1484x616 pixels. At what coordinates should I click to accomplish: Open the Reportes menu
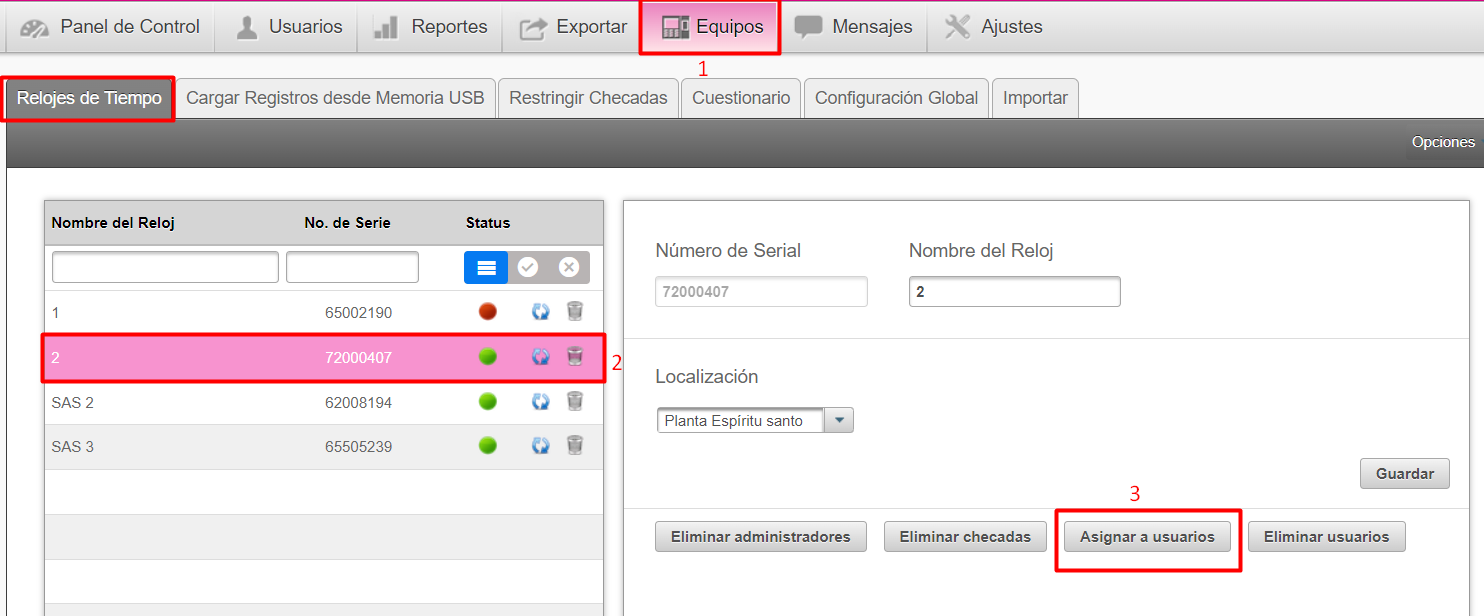point(431,27)
